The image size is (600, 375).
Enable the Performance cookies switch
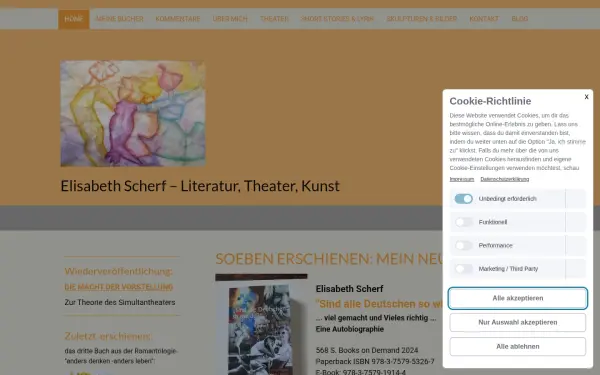pos(463,246)
